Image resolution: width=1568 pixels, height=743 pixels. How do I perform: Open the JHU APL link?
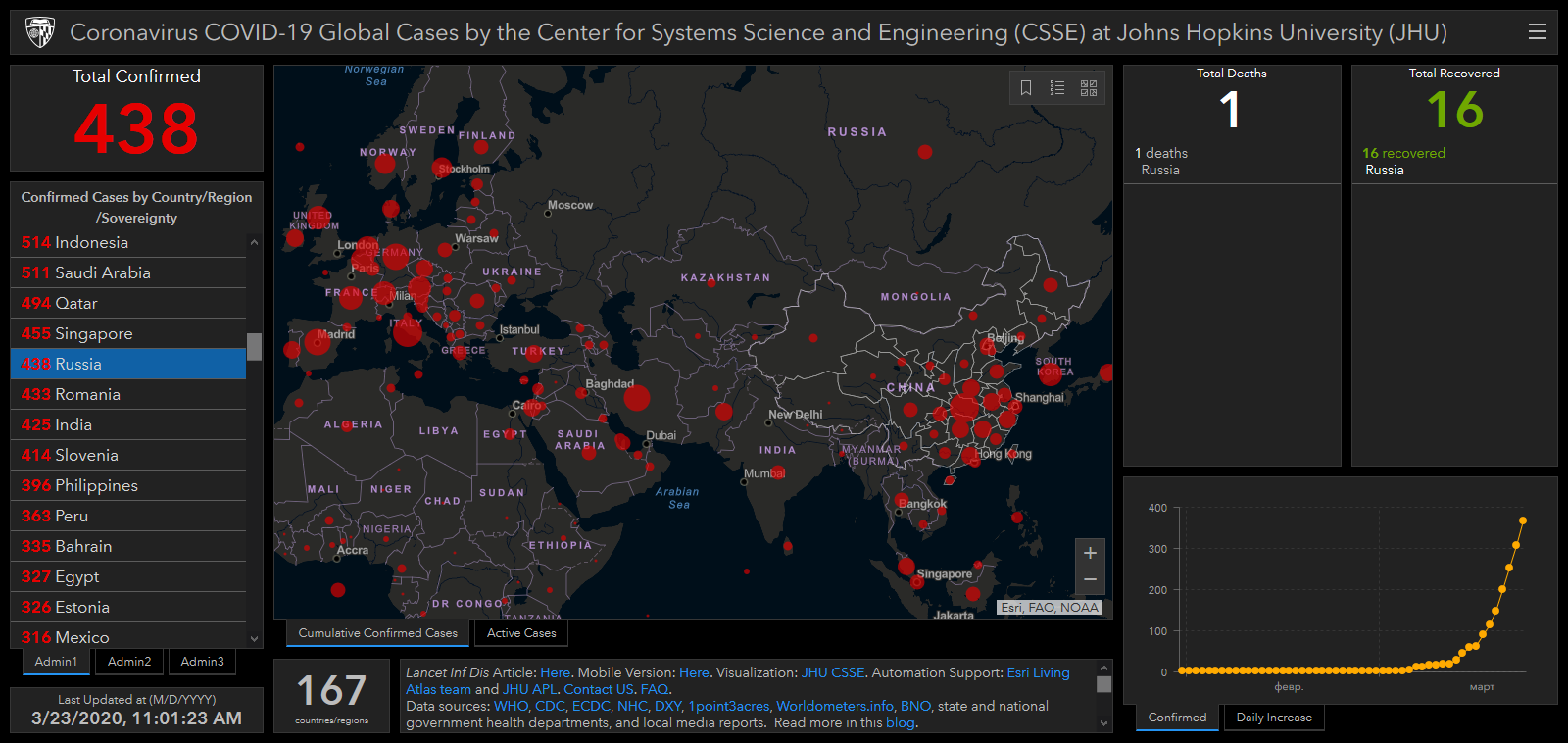[529, 689]
